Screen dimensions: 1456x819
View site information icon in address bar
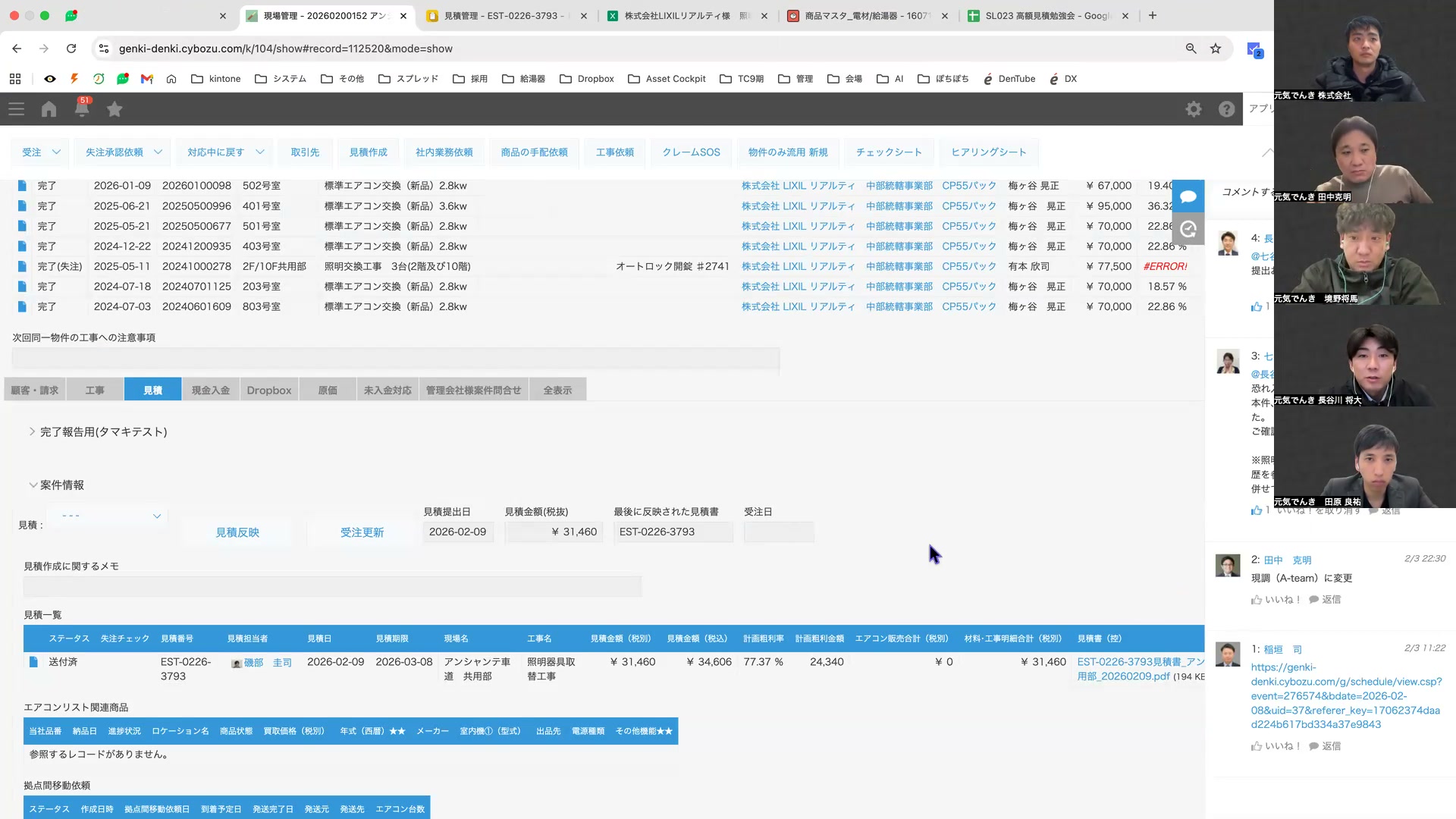point(104,49)
